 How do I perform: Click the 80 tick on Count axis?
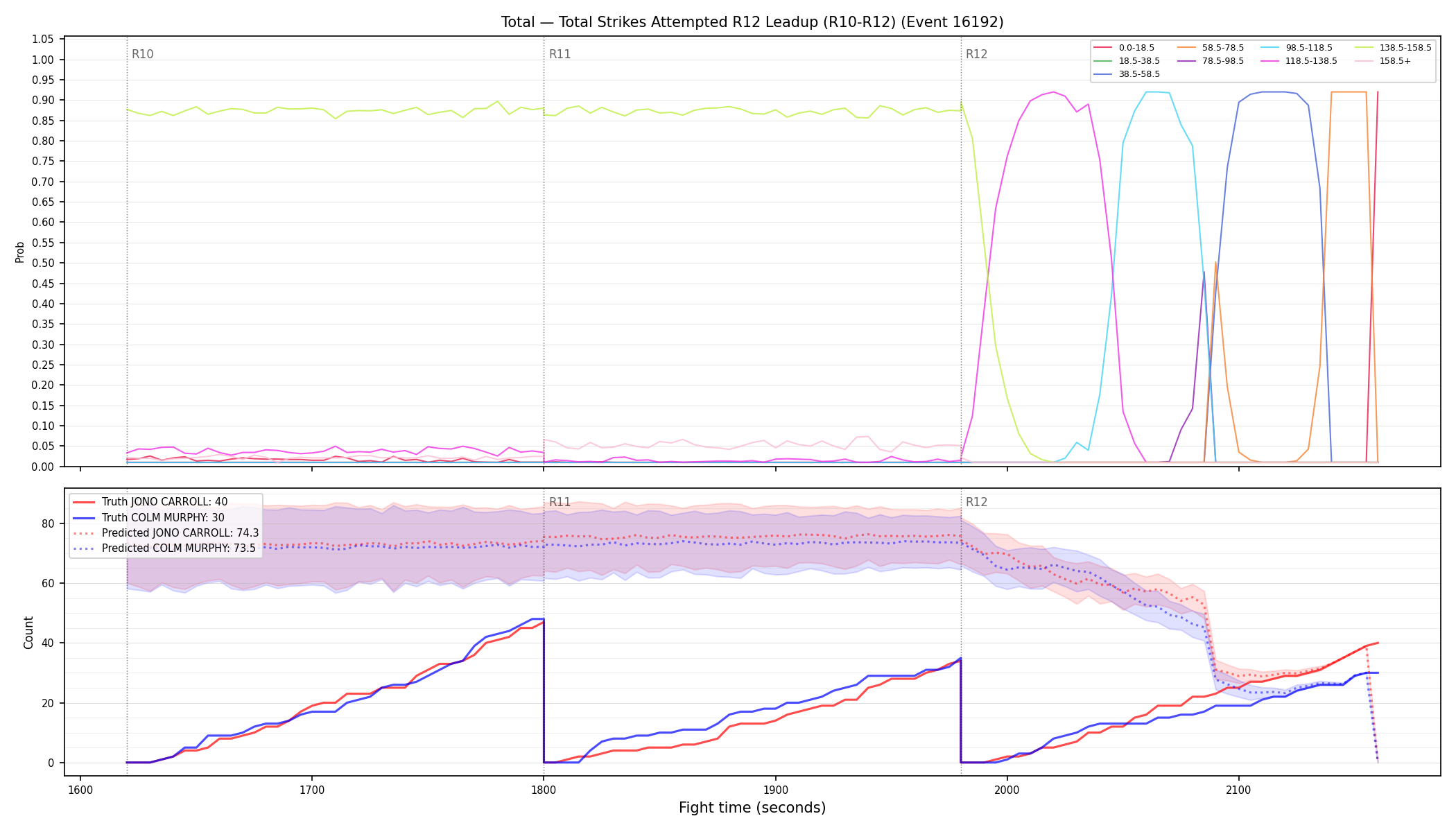tap(48, 523)
